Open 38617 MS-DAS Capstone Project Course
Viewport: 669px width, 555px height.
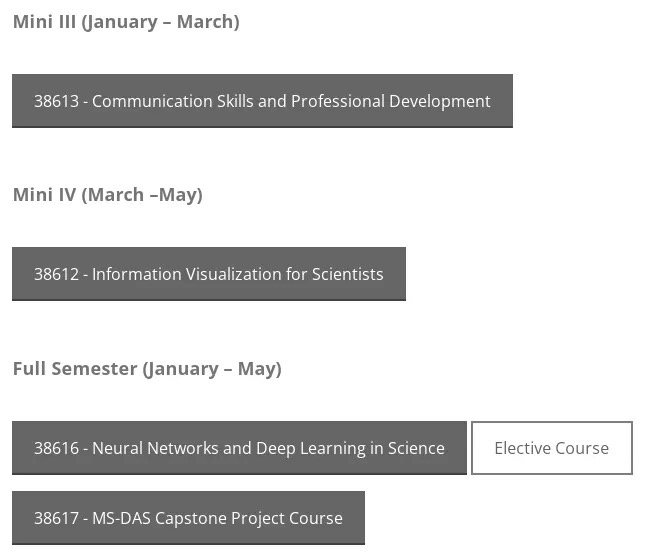188,518
